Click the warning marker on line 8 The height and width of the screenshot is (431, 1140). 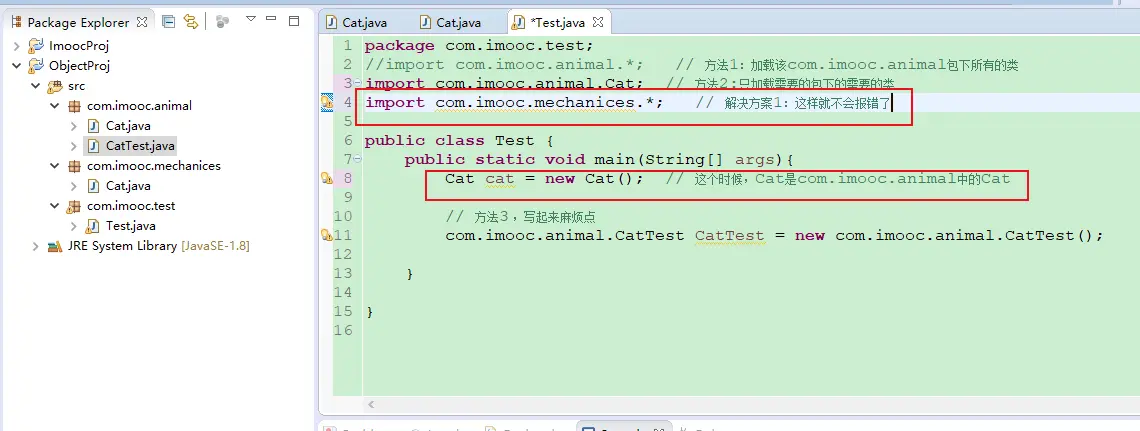(326, 178)
